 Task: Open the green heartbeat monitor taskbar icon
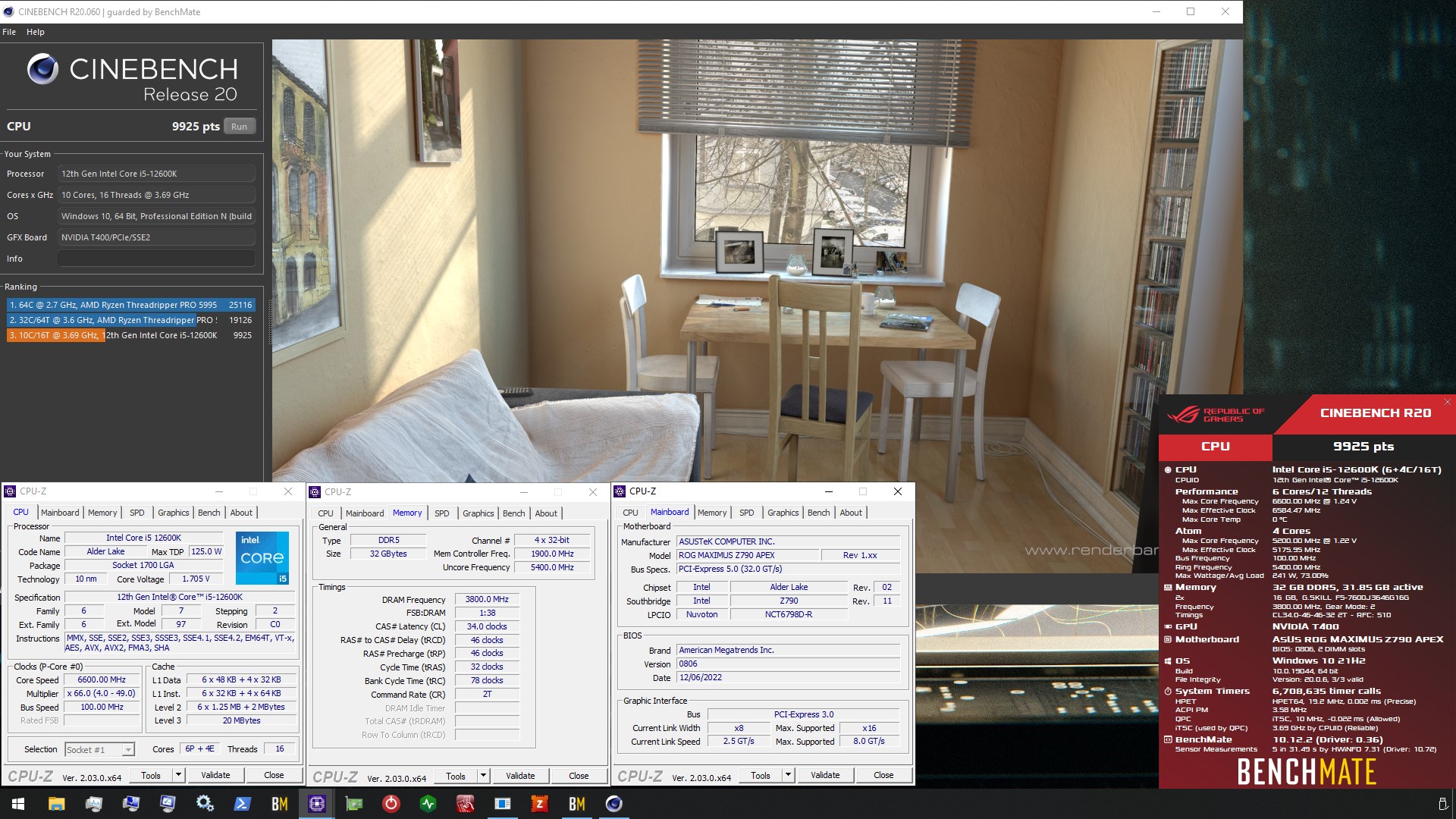428,804
